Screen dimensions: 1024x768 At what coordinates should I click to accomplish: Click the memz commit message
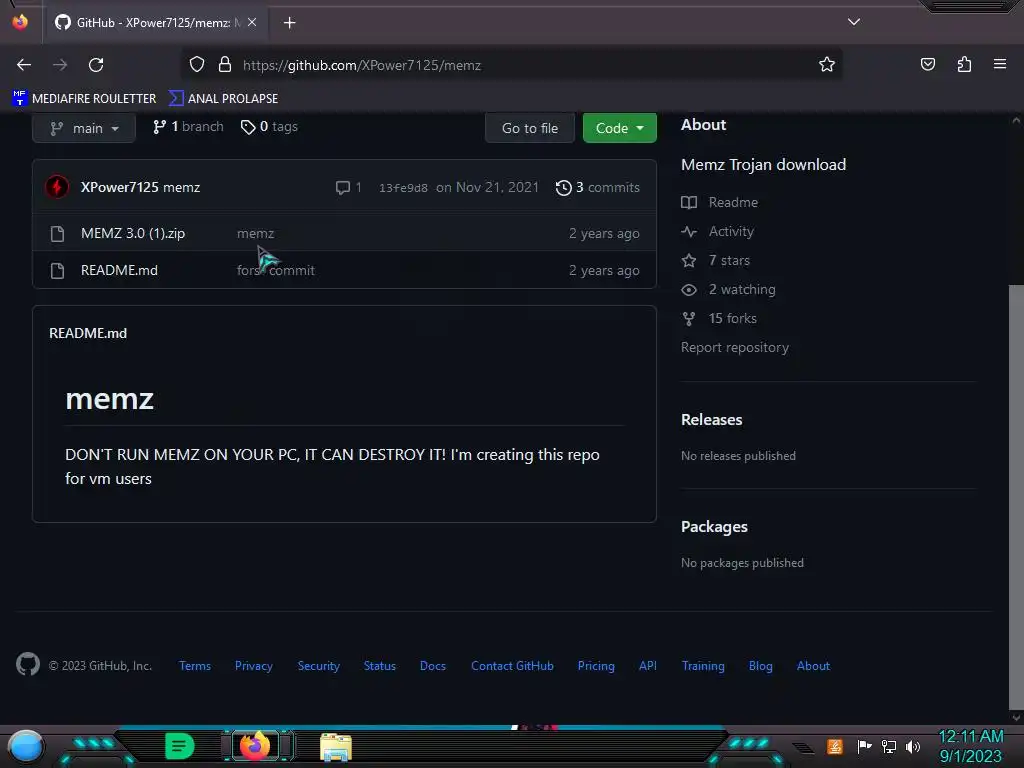pyautogui.click(x=255, y=233)
